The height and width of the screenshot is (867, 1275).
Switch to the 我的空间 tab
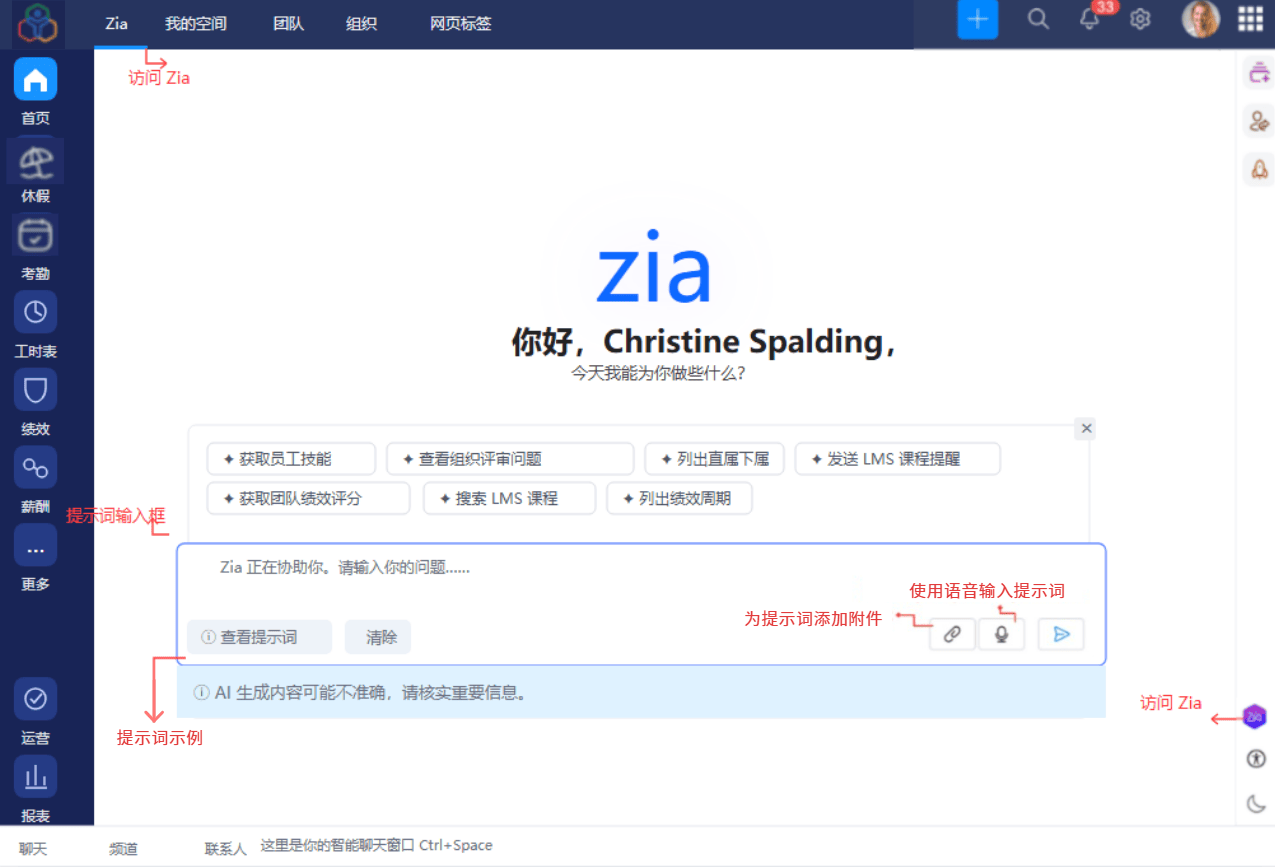point(196,24)
